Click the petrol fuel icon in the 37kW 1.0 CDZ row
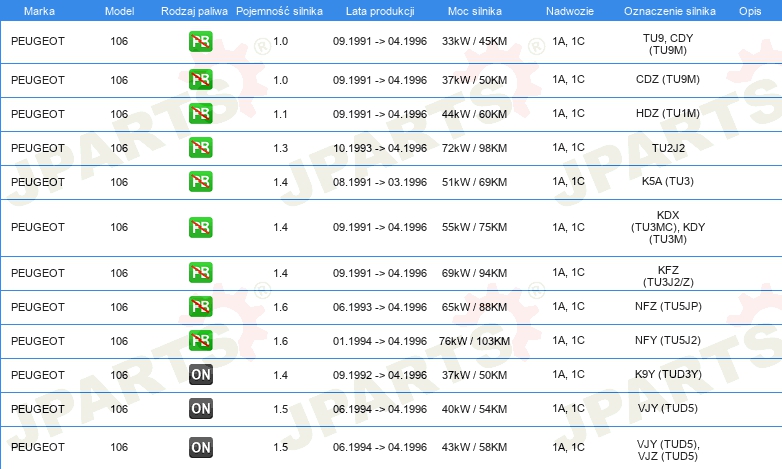 (200, 80)
